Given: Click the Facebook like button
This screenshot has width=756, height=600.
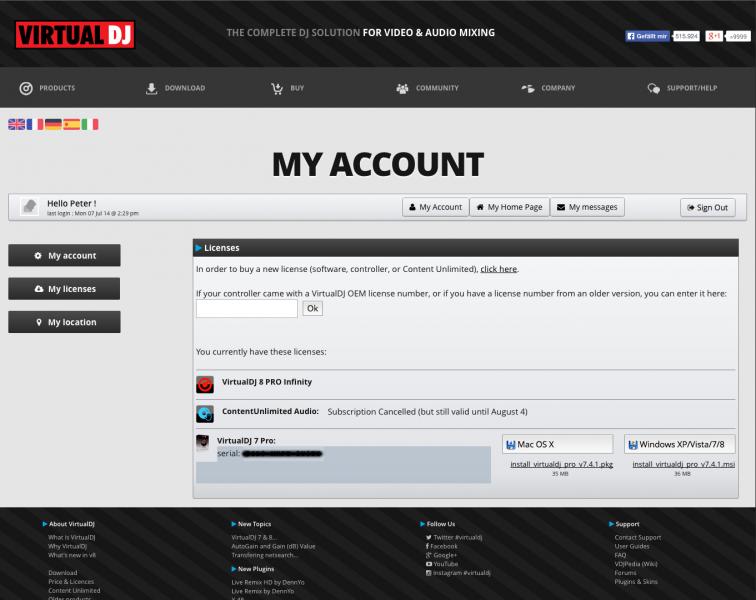Looking at the screenshot, I should pos(647,36).
